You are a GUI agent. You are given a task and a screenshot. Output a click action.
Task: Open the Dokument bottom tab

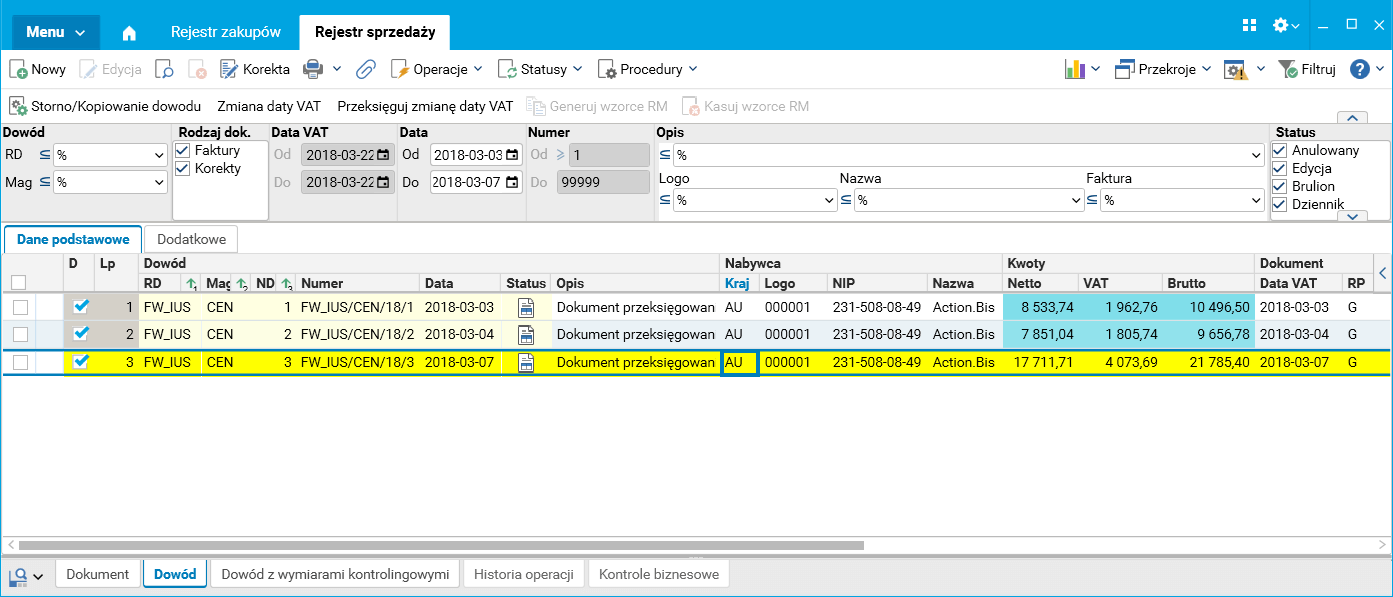pyautogui.click(x=98, y=574)
